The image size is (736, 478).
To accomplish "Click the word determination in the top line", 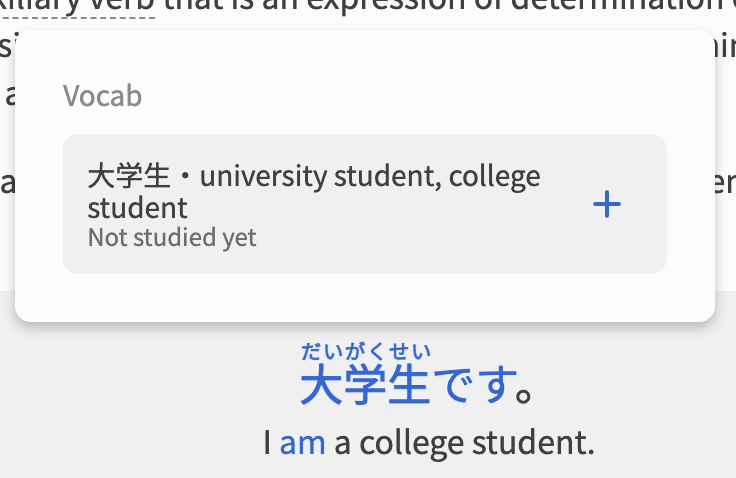I will pos(620,5).
